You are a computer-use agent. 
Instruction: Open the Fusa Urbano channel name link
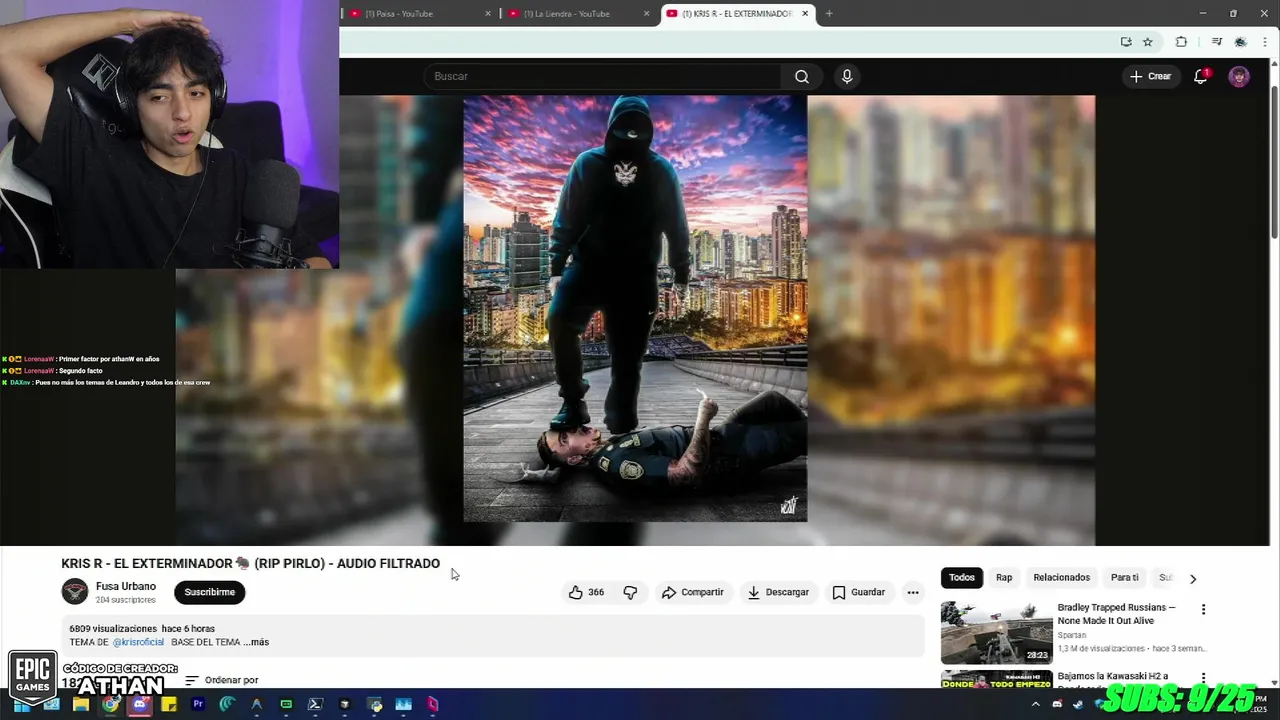[x=126, y=586]
